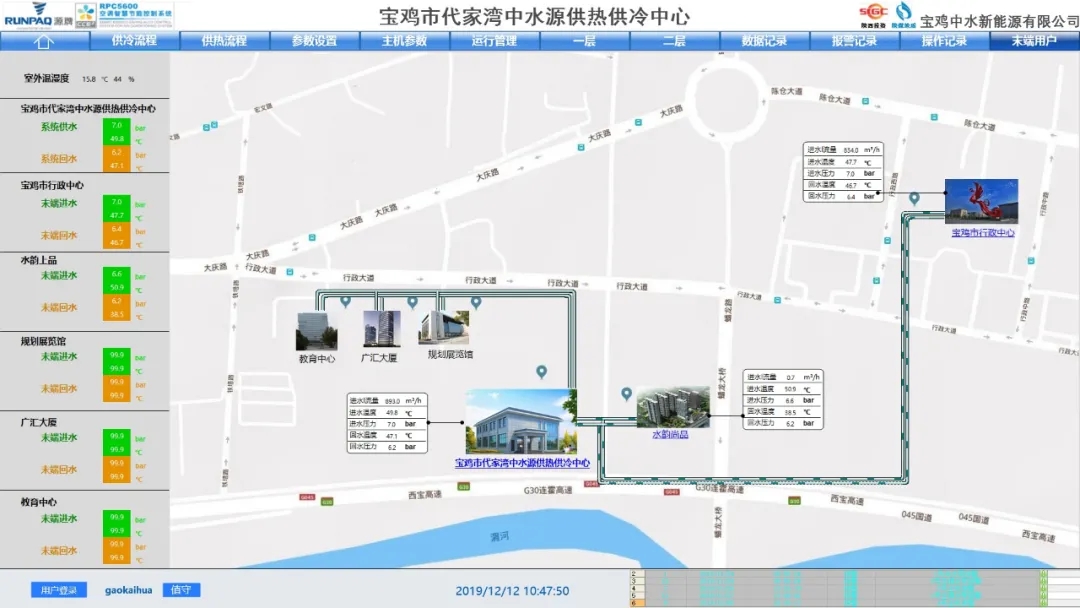Click the 教育中心 building image
Image resolution: width=1080 pixels, height=608 pixels.
pyautogui.click(x=315, y=330)
